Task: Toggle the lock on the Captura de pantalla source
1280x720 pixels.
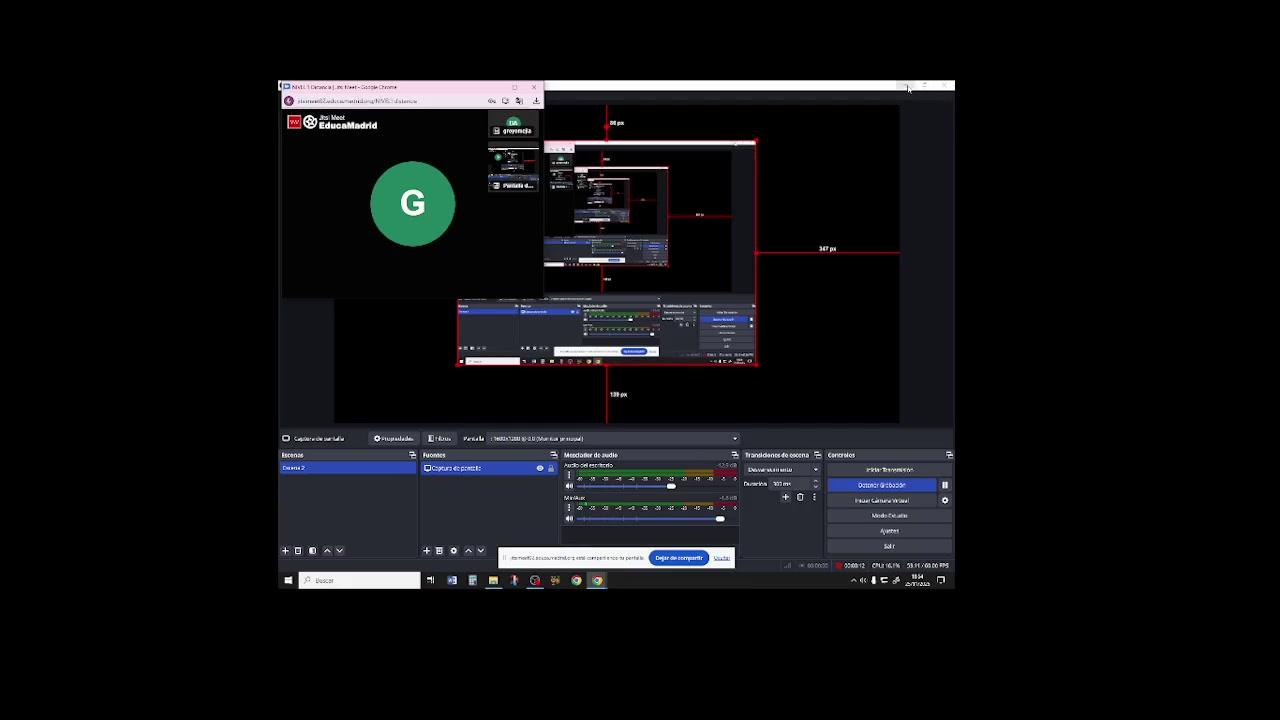Action: tap(551, 468)
